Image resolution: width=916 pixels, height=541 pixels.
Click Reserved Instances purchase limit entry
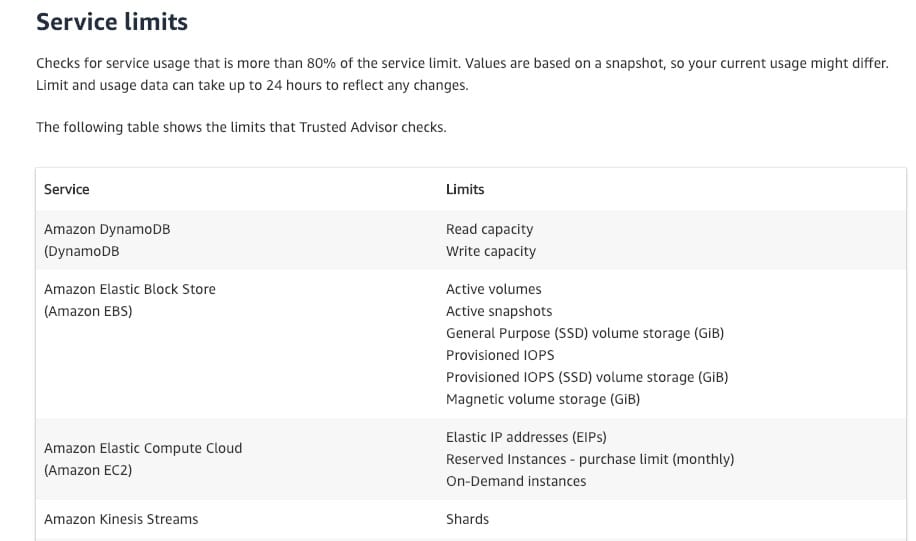pos(589,459)
